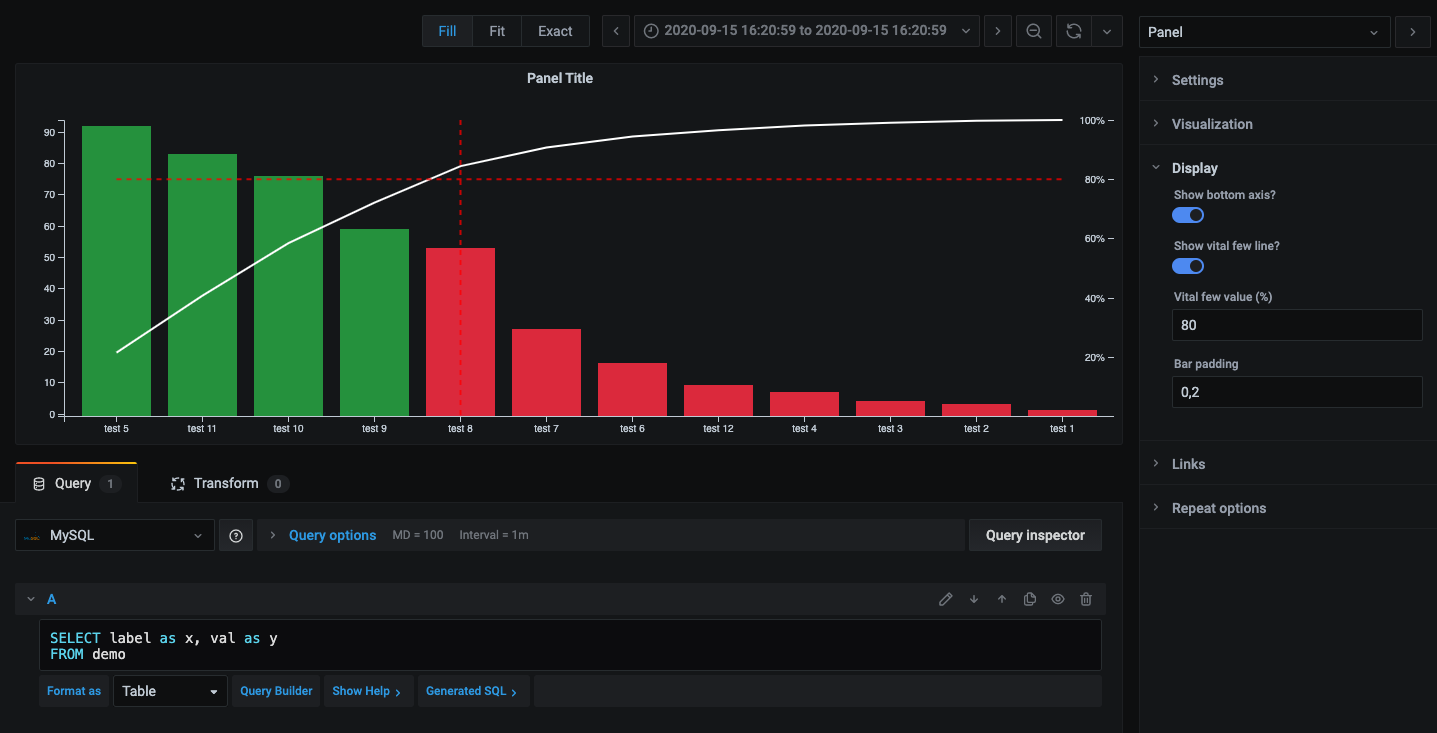Click the data source help icon
This screenshot has height=733, width=1437.
click(x=236, y=535)
